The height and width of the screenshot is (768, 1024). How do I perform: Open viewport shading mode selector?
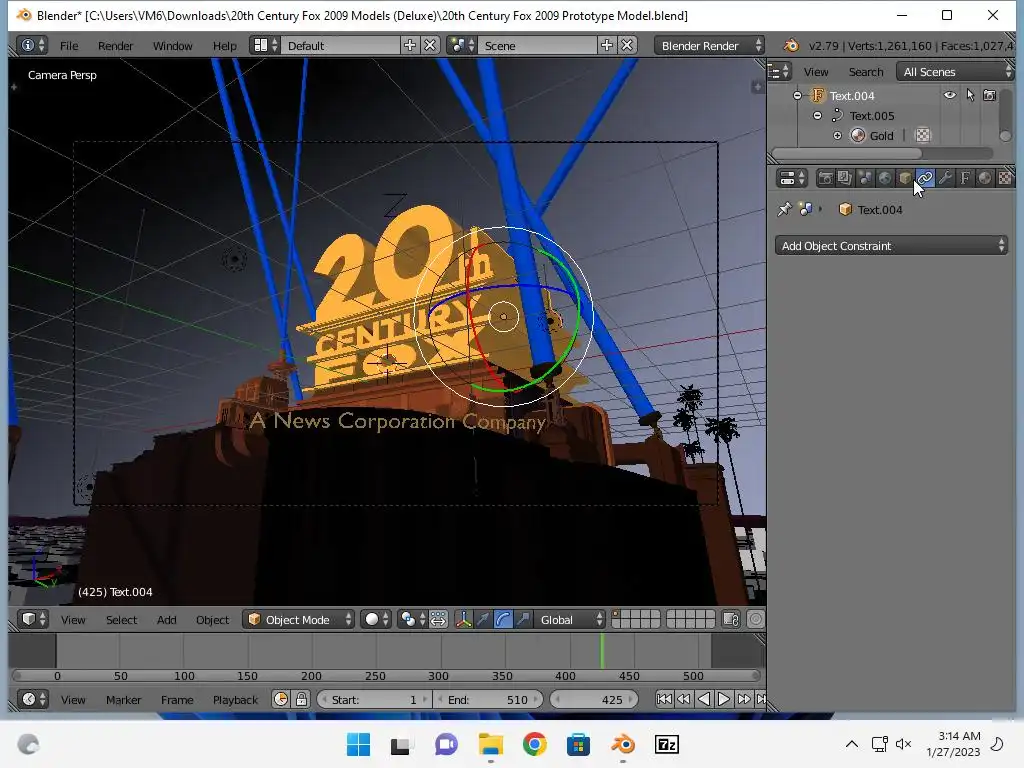pyautogui.click(x=377, y=619)
